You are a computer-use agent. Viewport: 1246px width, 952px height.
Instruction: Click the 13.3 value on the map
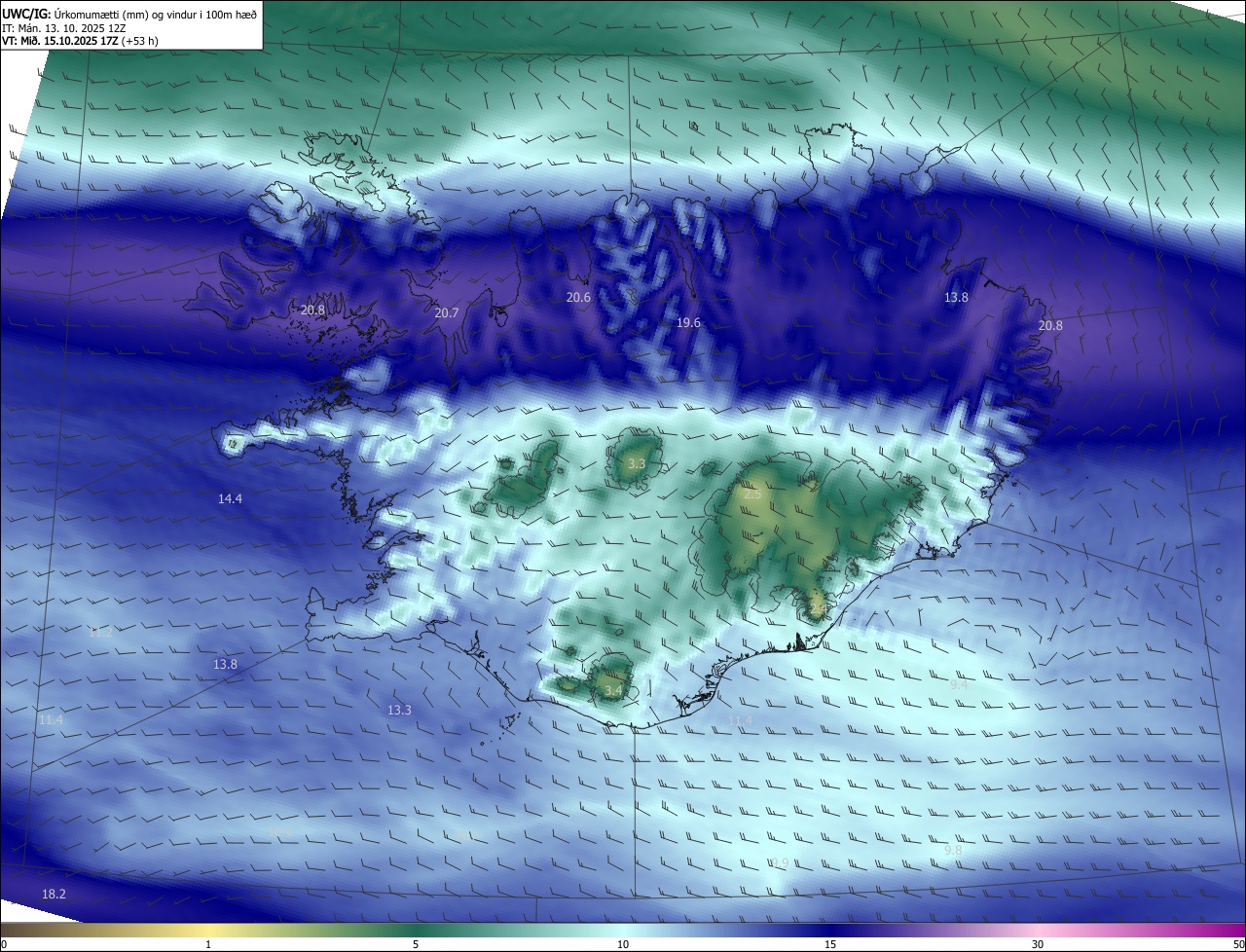point(399,710)
